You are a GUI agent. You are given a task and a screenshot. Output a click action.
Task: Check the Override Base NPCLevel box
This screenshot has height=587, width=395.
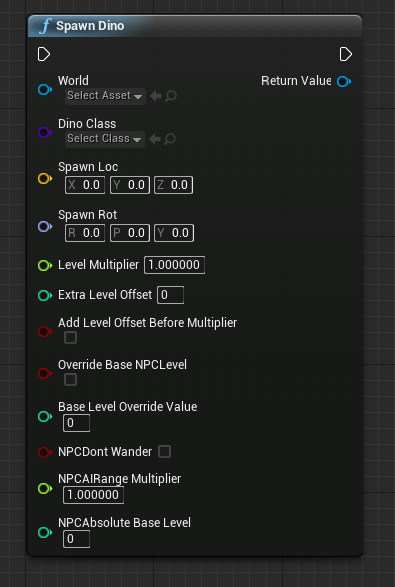click(x=70, y=379)
